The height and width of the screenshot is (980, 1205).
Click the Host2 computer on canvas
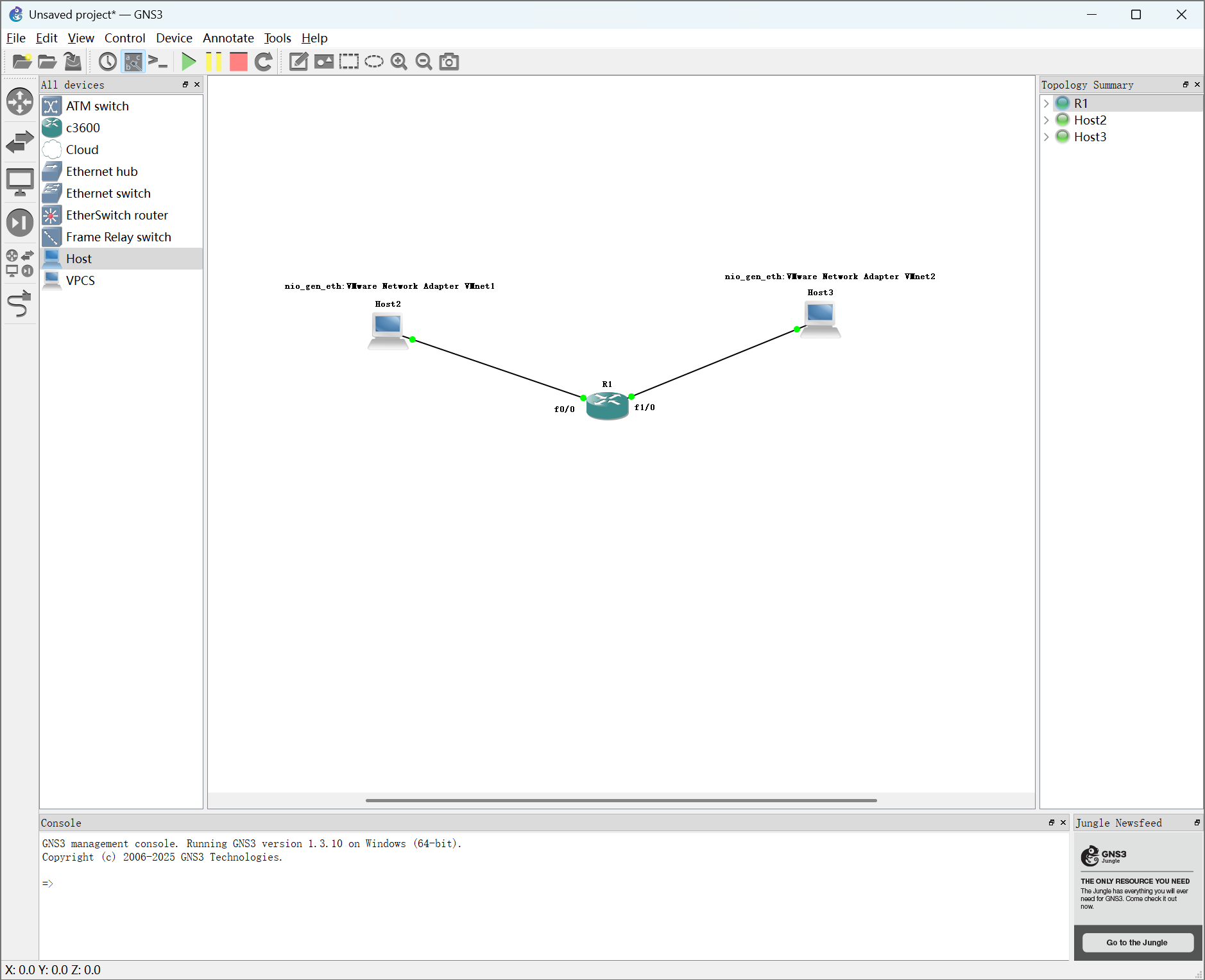[388, 331]
